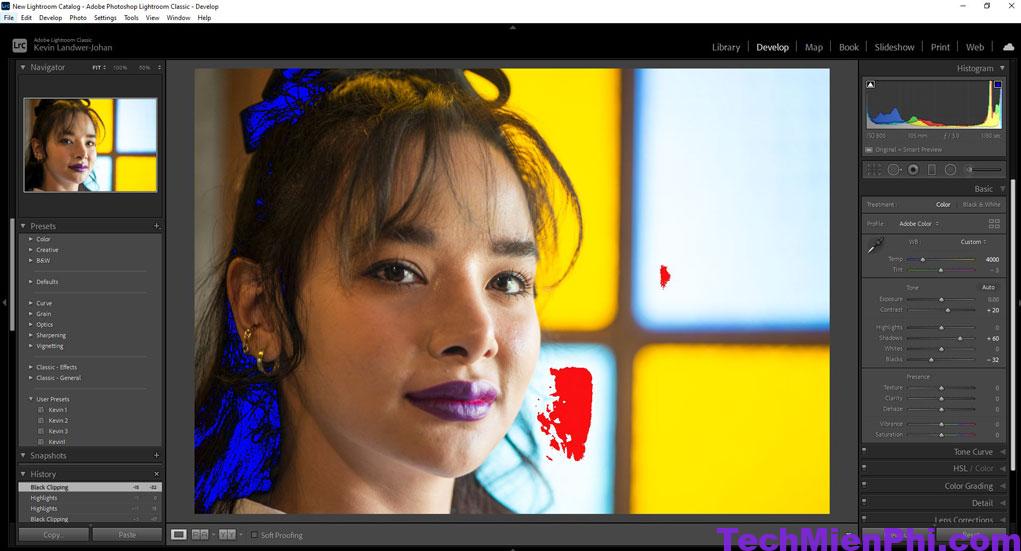This screenshot has height=551, width=1021.
Task: Collapse the Histogram panel
Action: [x=1002, y=68]
